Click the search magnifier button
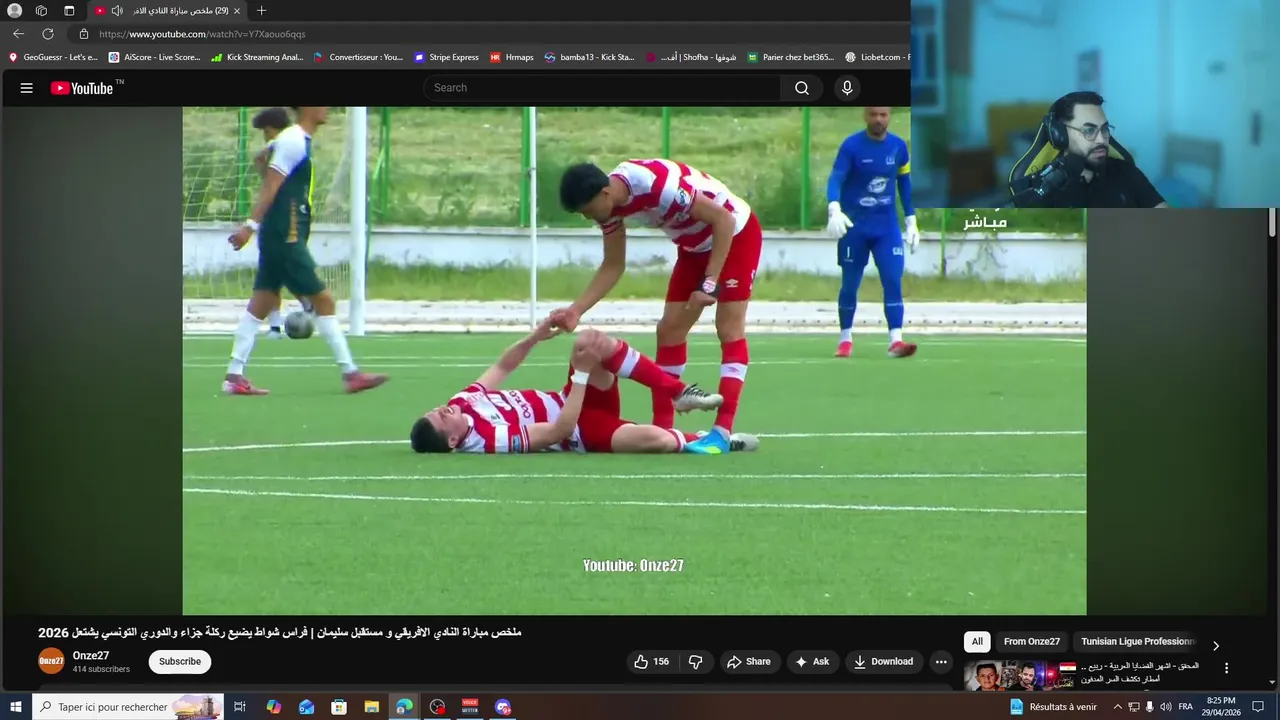The image size is (1280, 720). tap(802, 88)
